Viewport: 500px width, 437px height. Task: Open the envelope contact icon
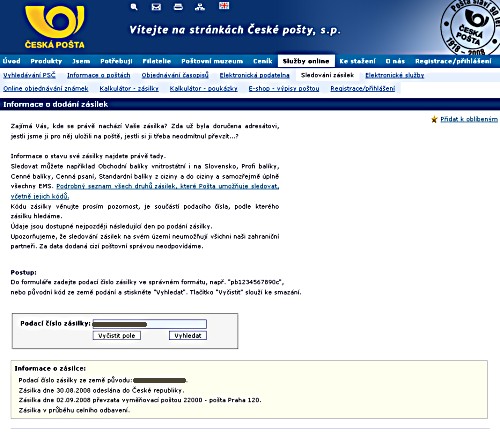[x=156, y=6]
